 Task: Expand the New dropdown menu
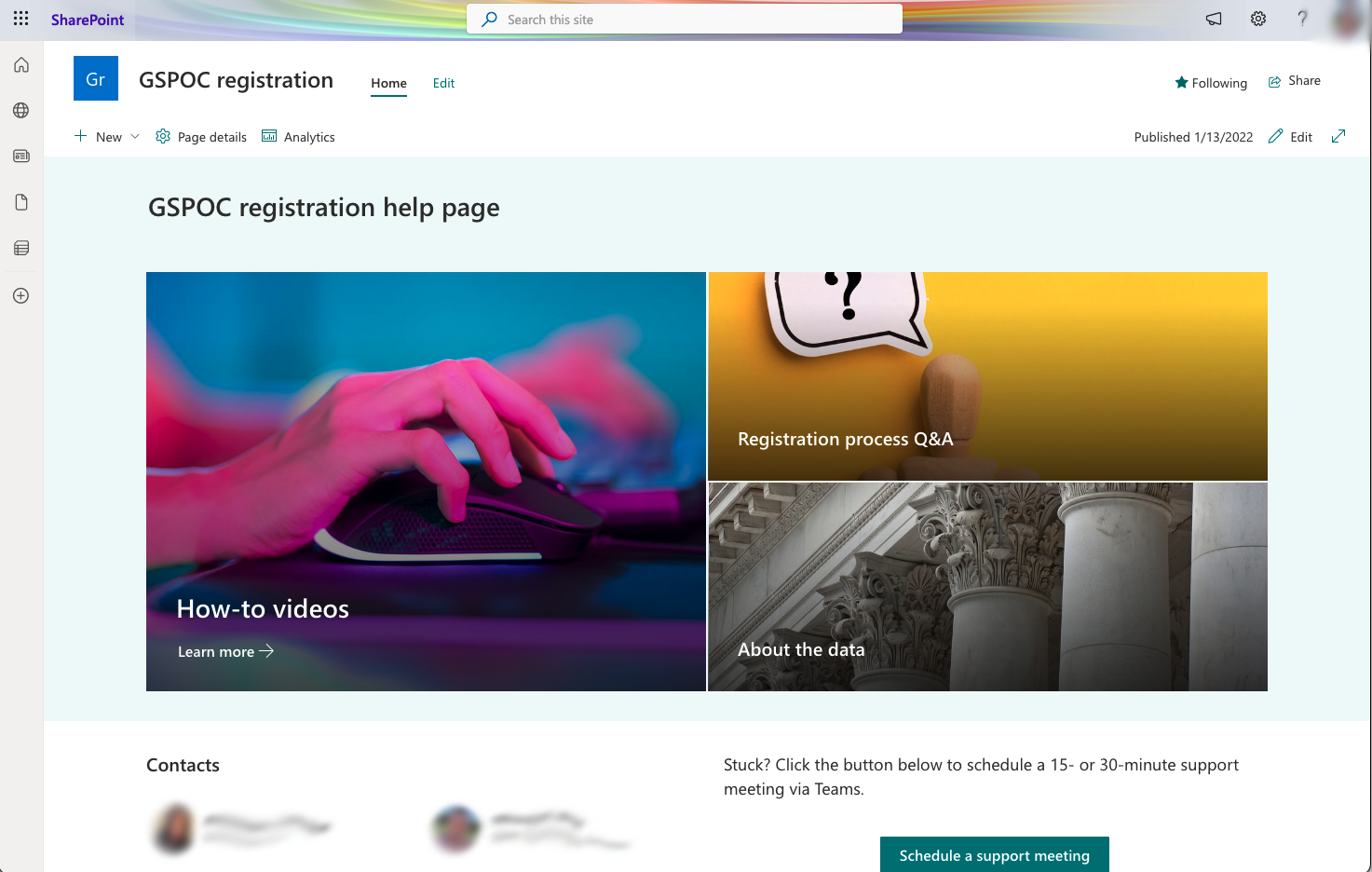click(135, 137)
